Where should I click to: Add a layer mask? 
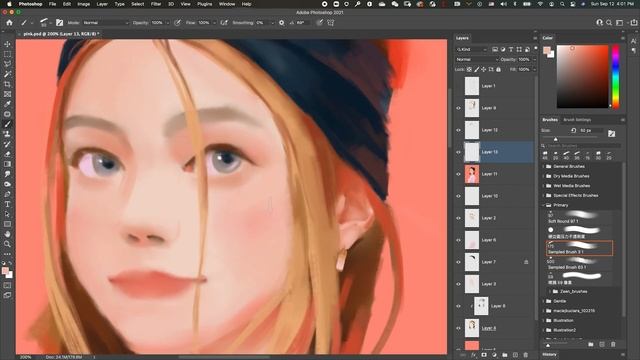pyautogui.click(x=484, y=355)
